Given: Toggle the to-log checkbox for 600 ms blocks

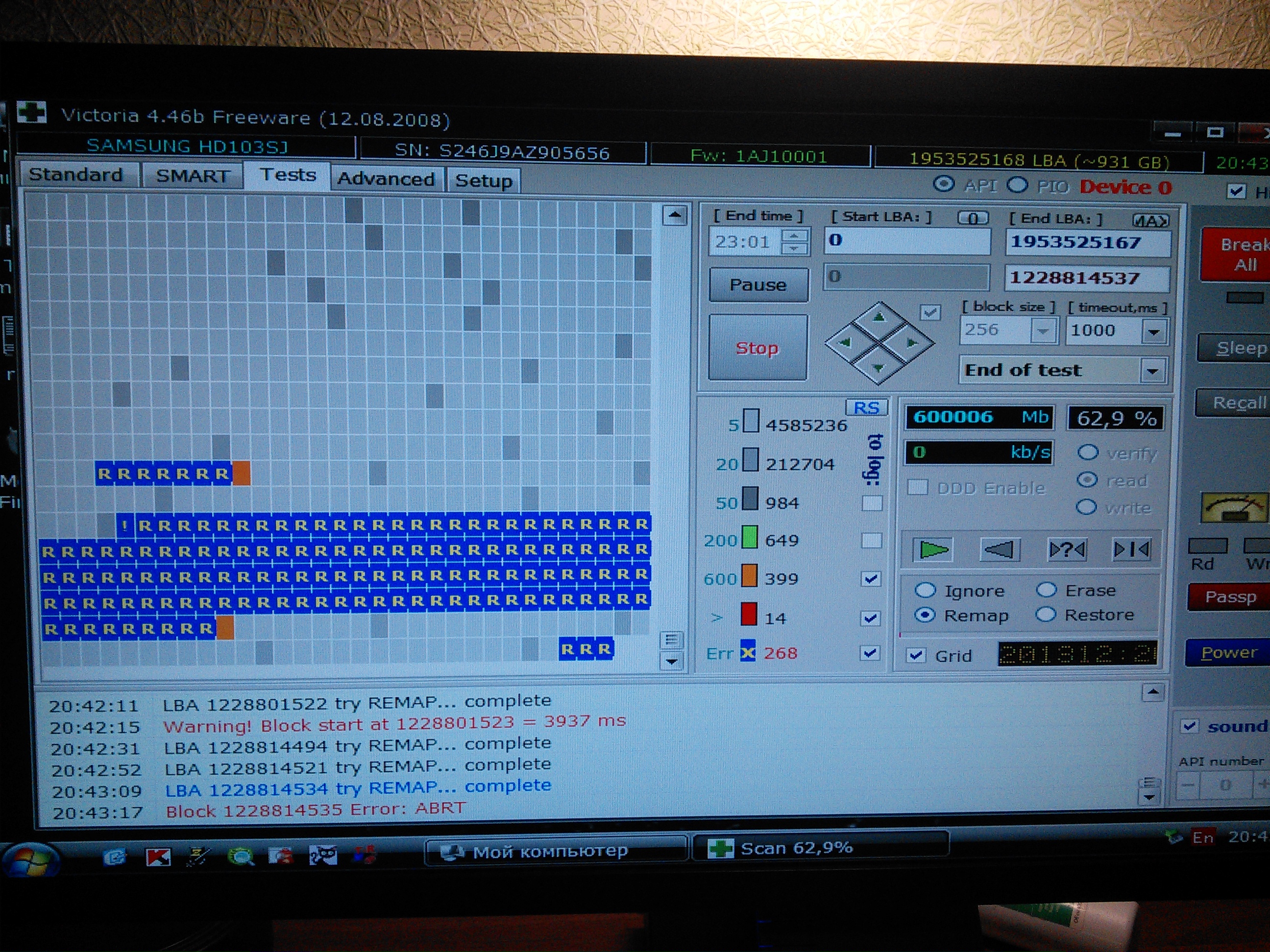Looking at the screenshot, I should tap(871, 579).
